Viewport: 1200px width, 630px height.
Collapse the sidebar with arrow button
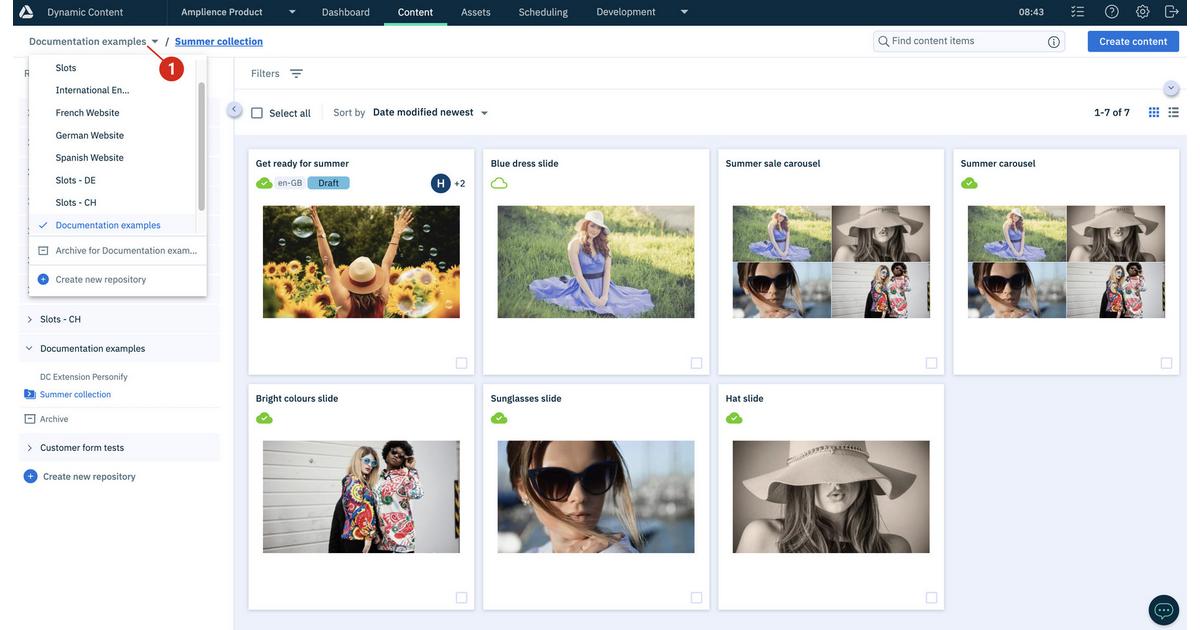tap(235, 110)
